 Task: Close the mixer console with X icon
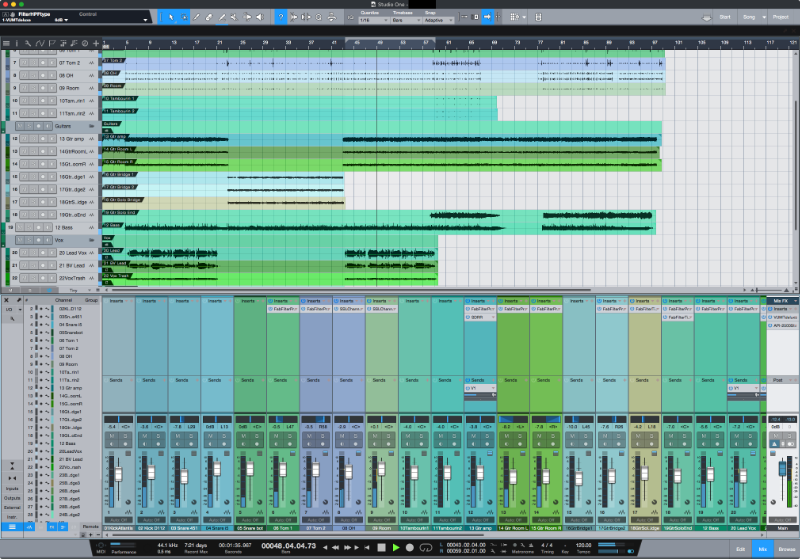(7, 300)
